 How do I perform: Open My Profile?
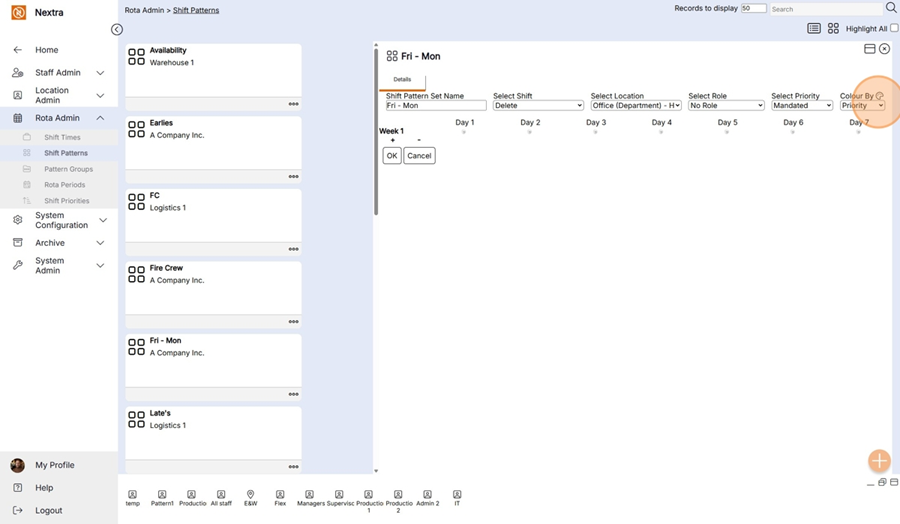pos(55,465)
